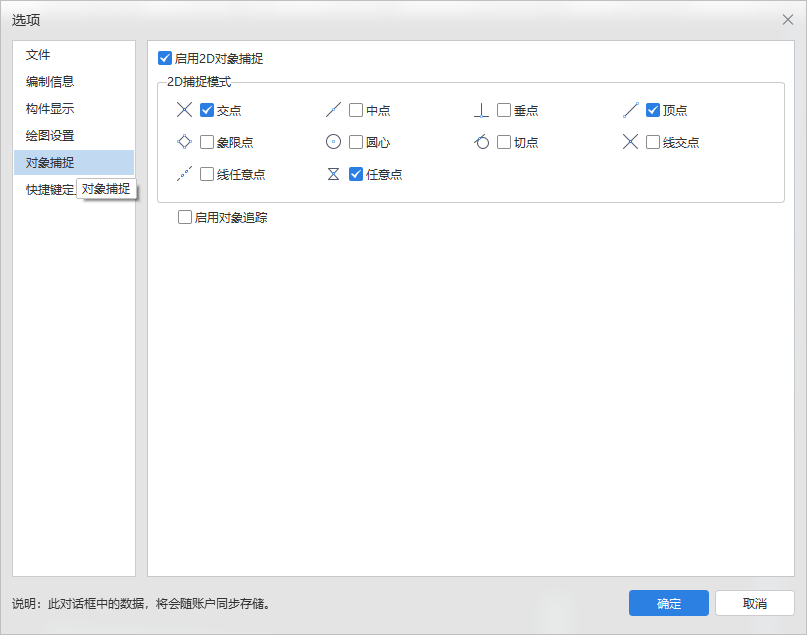
Task: Click the line intersection (线交点) icon
Action: click(x=630, y=142)
